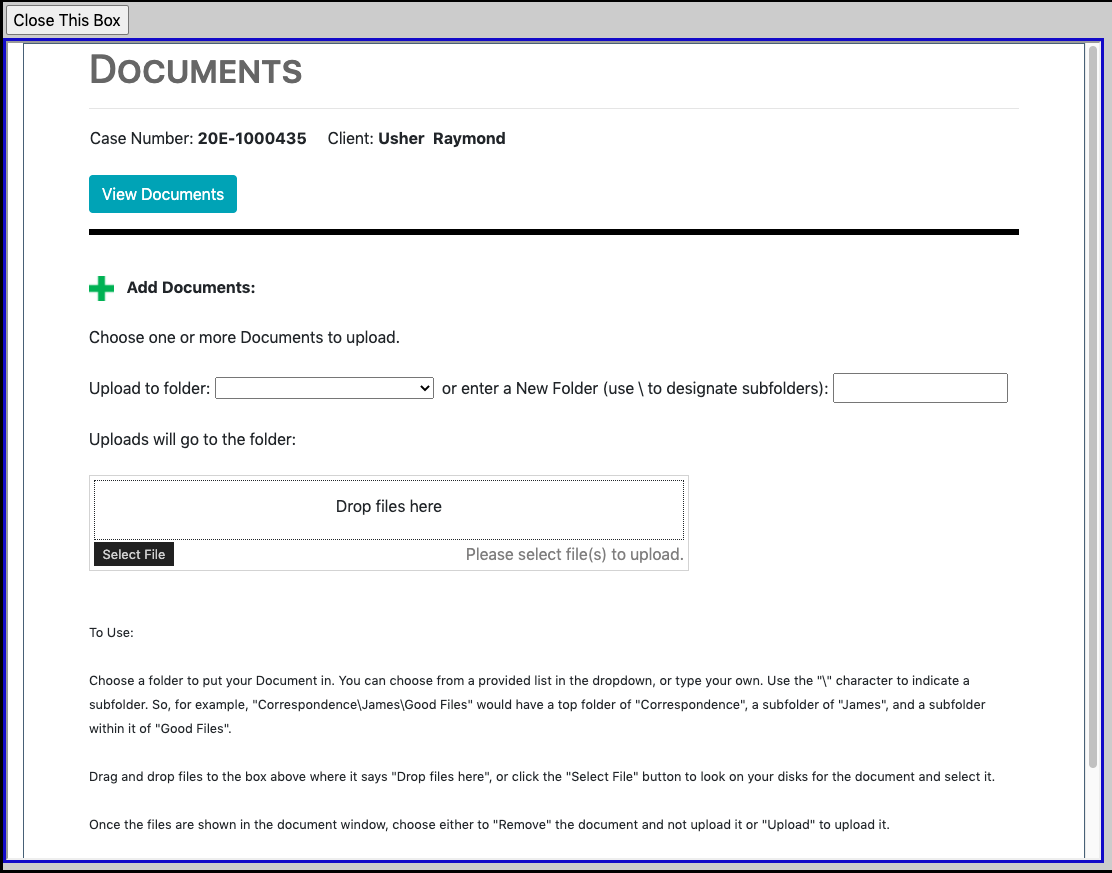Click the Drop files here area
This screenshot has width=1112, height=873.
[x=388, y=508]
